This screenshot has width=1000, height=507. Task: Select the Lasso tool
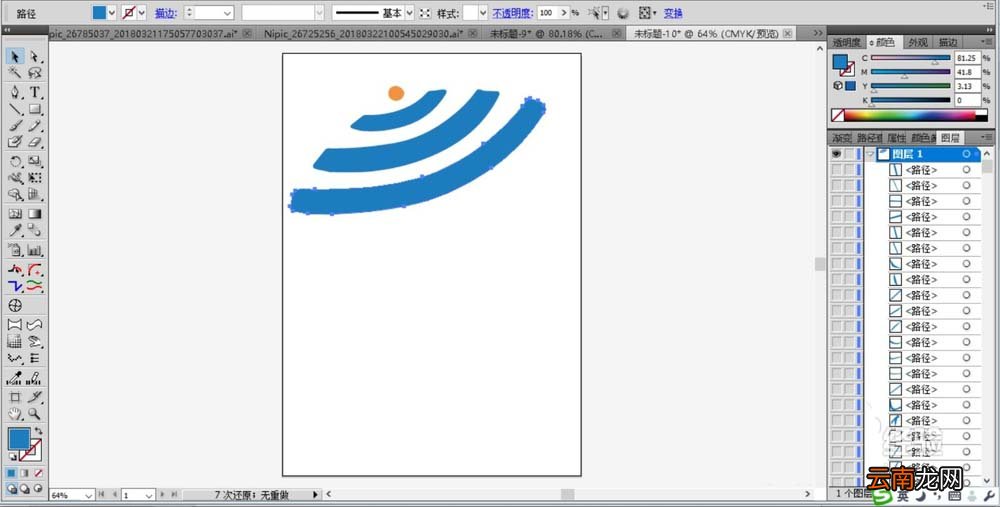tap(34, 73)
